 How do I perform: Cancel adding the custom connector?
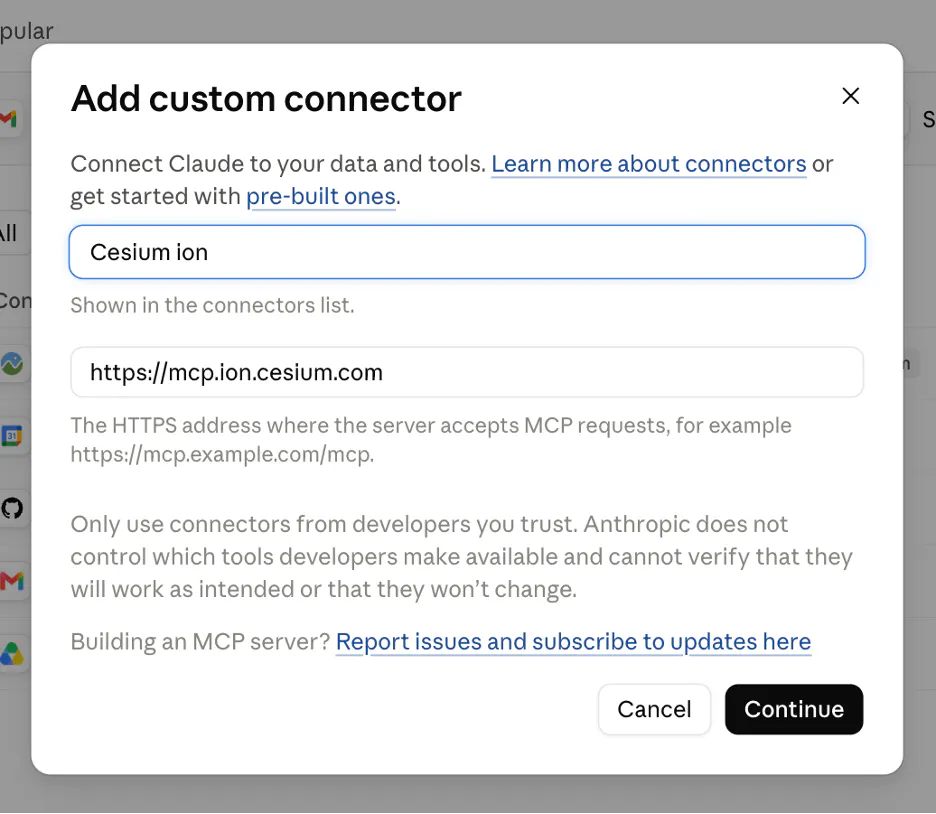coord(654,709)
